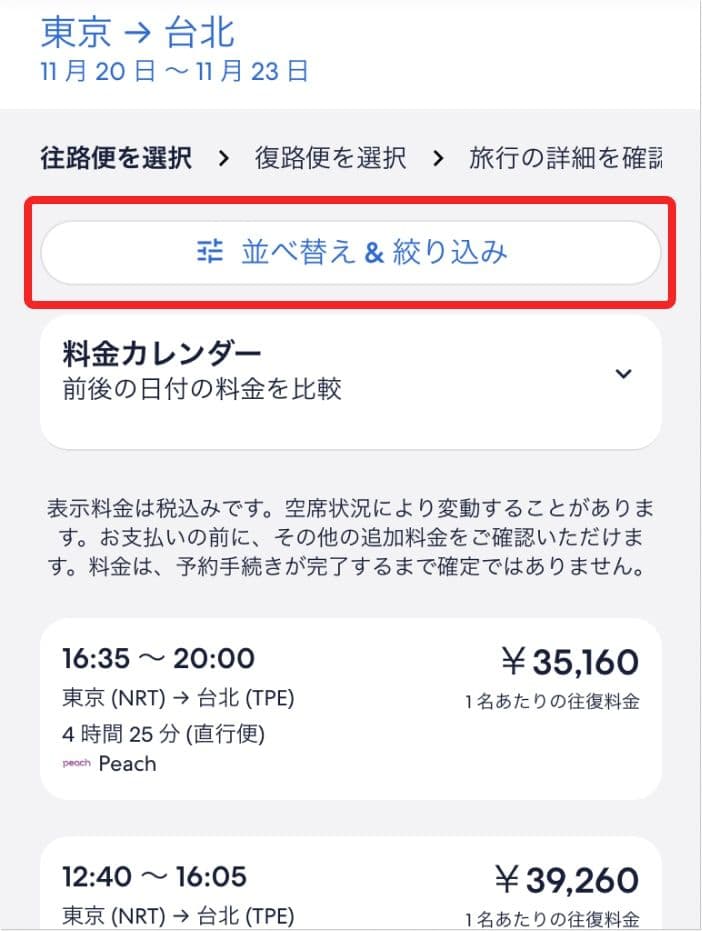The height and width of the screenshot is (931, 702).
Task: Click 前後の日付の料金を比較 subtitle
Action: pyautogui.click(x=202, y=388)
